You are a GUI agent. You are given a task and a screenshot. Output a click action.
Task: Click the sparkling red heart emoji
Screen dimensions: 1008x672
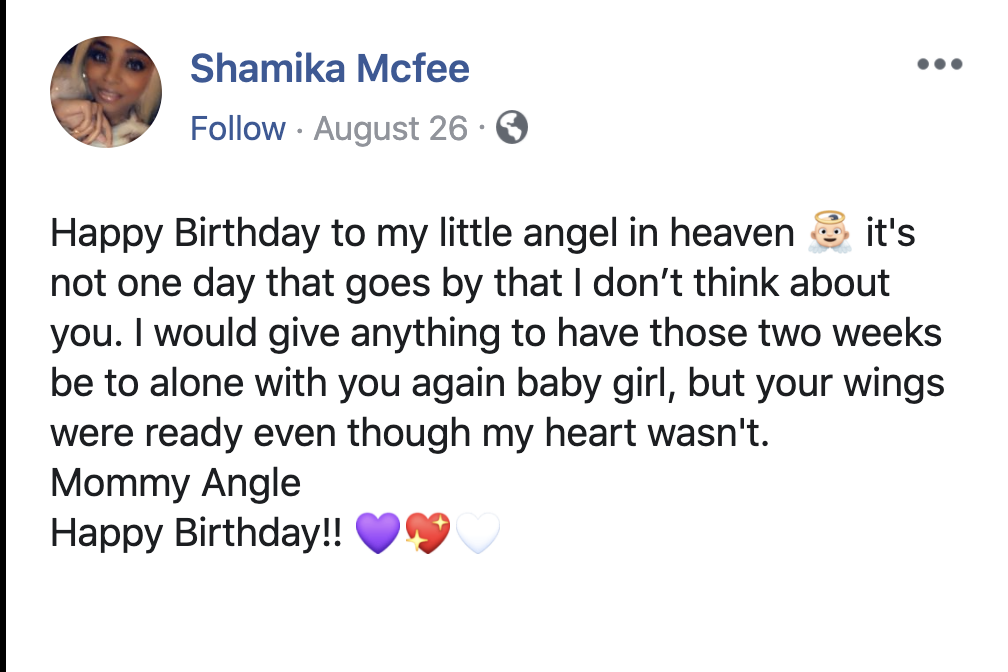[x=427, y=535]
